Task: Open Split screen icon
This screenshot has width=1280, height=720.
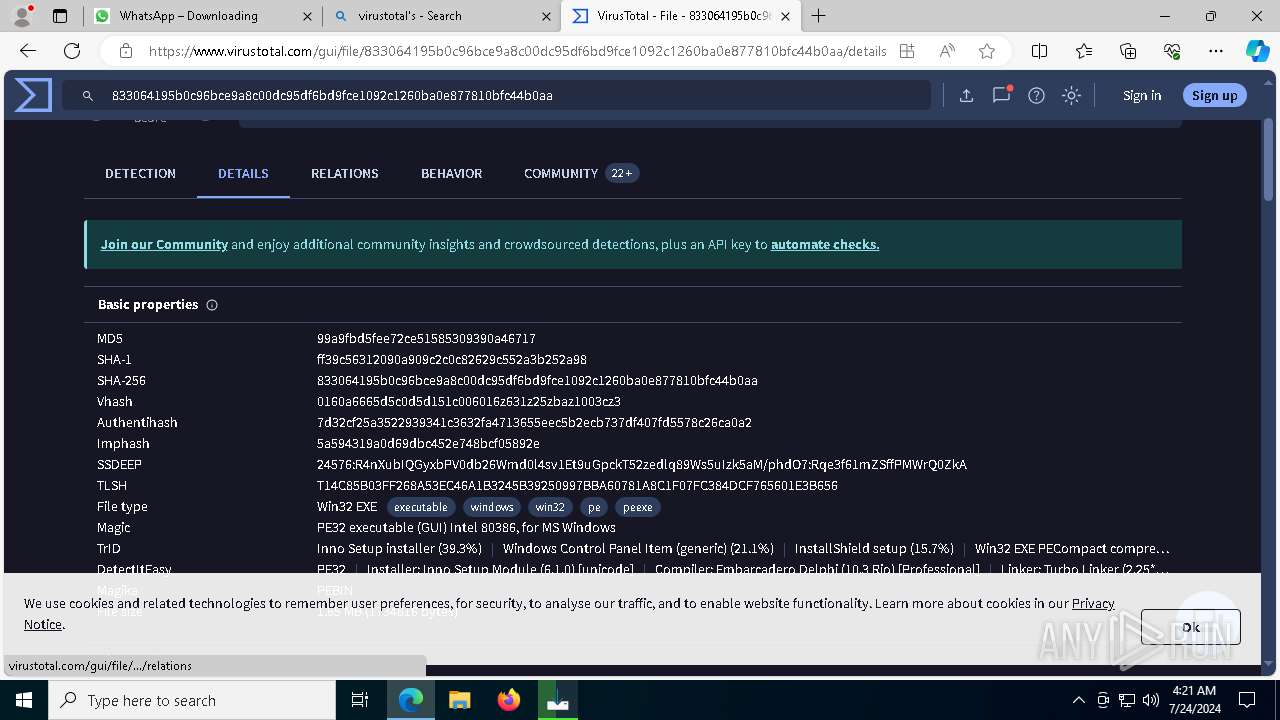Action: (1039, 51)
